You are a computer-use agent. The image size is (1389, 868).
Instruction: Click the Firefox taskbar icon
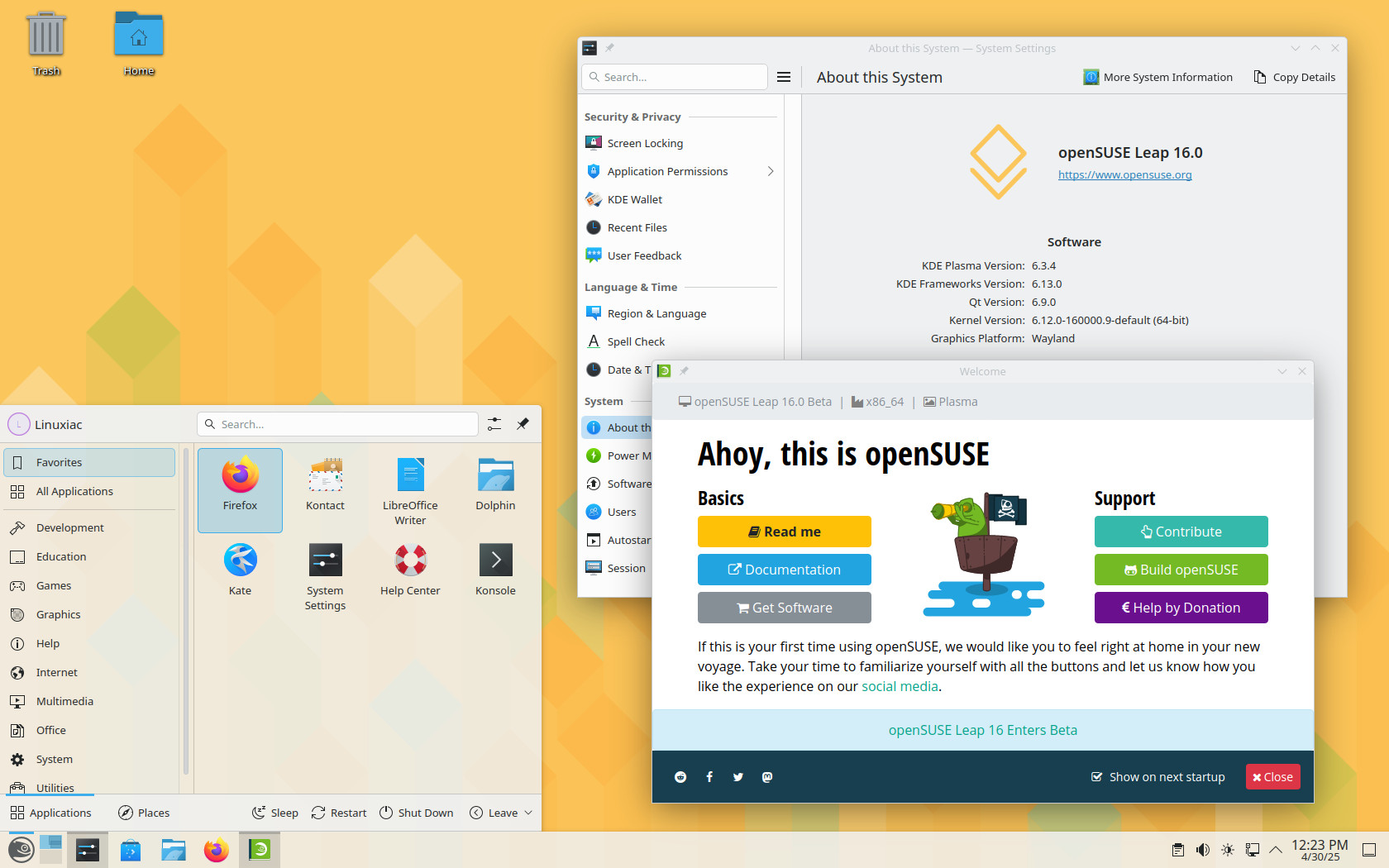coord(217,850)
